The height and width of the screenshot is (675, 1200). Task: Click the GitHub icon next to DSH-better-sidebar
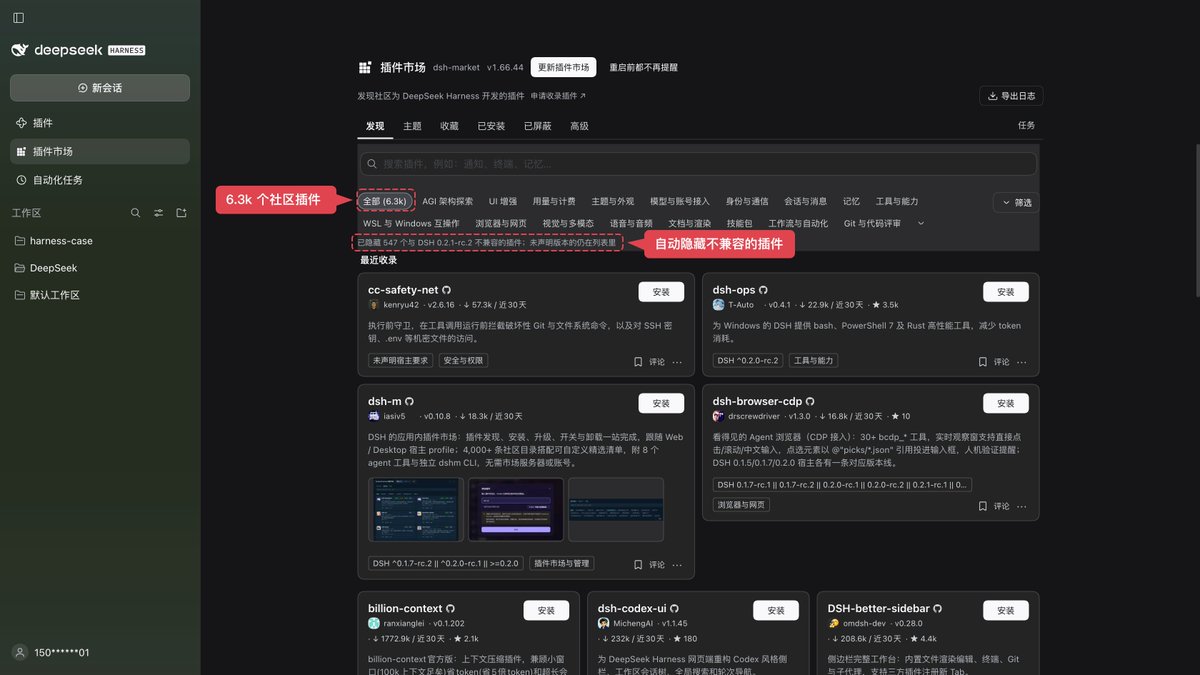click(937, 608)
